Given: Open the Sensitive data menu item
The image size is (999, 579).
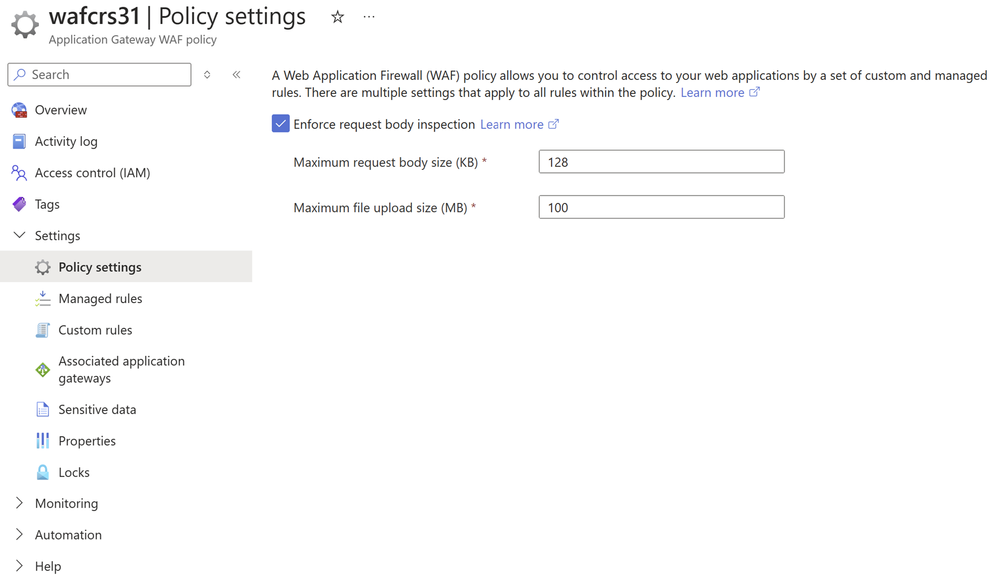Looking at the screenshot, I should tap(97, 409).
